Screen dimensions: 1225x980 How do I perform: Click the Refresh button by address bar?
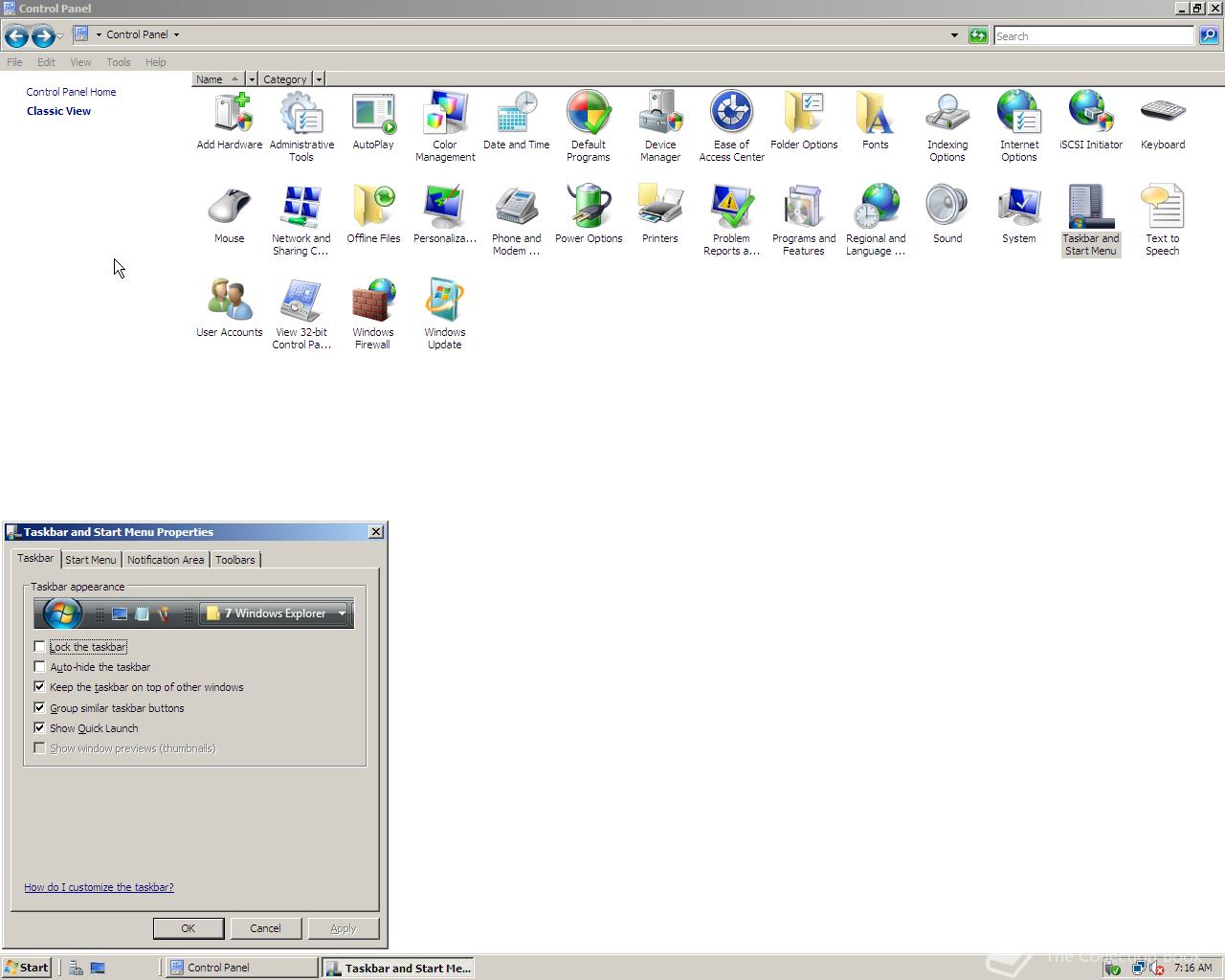[978, 35]
